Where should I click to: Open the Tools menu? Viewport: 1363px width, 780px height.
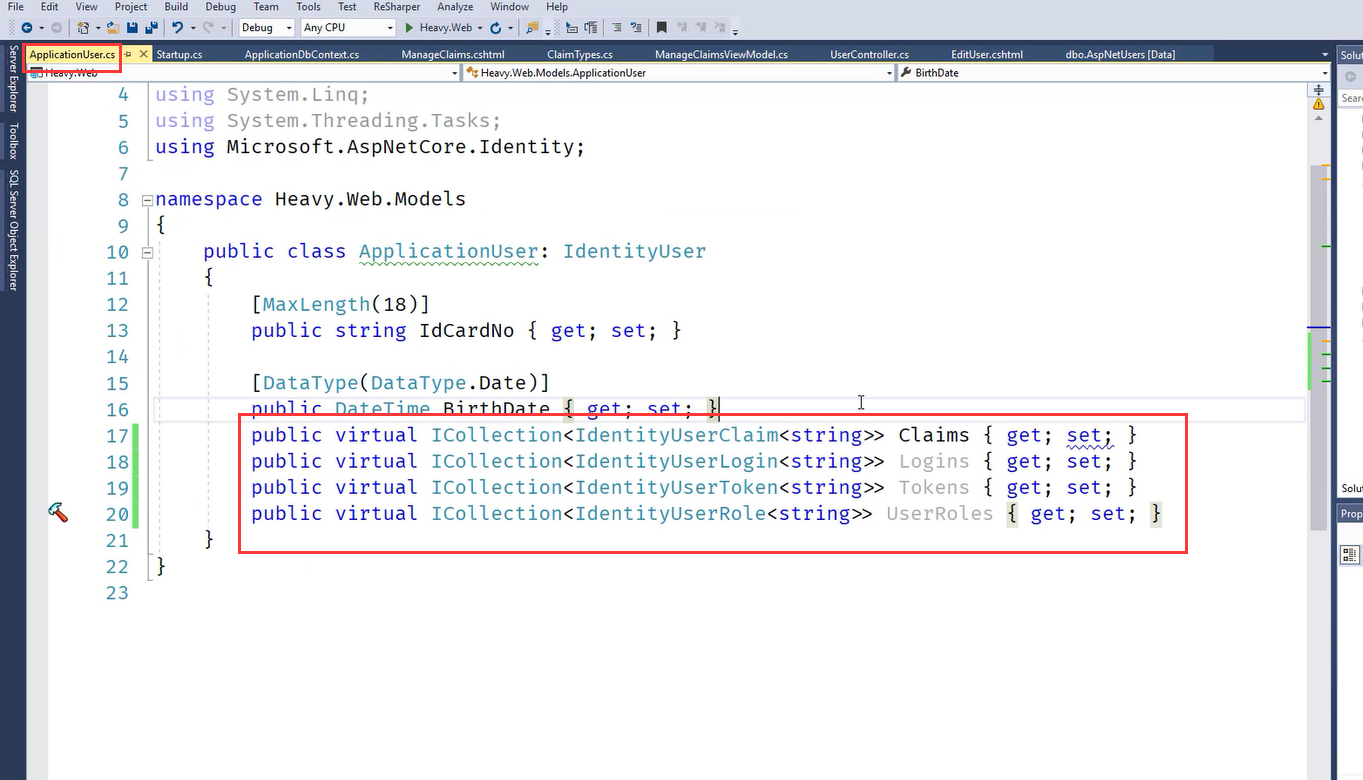pos(308,7)
